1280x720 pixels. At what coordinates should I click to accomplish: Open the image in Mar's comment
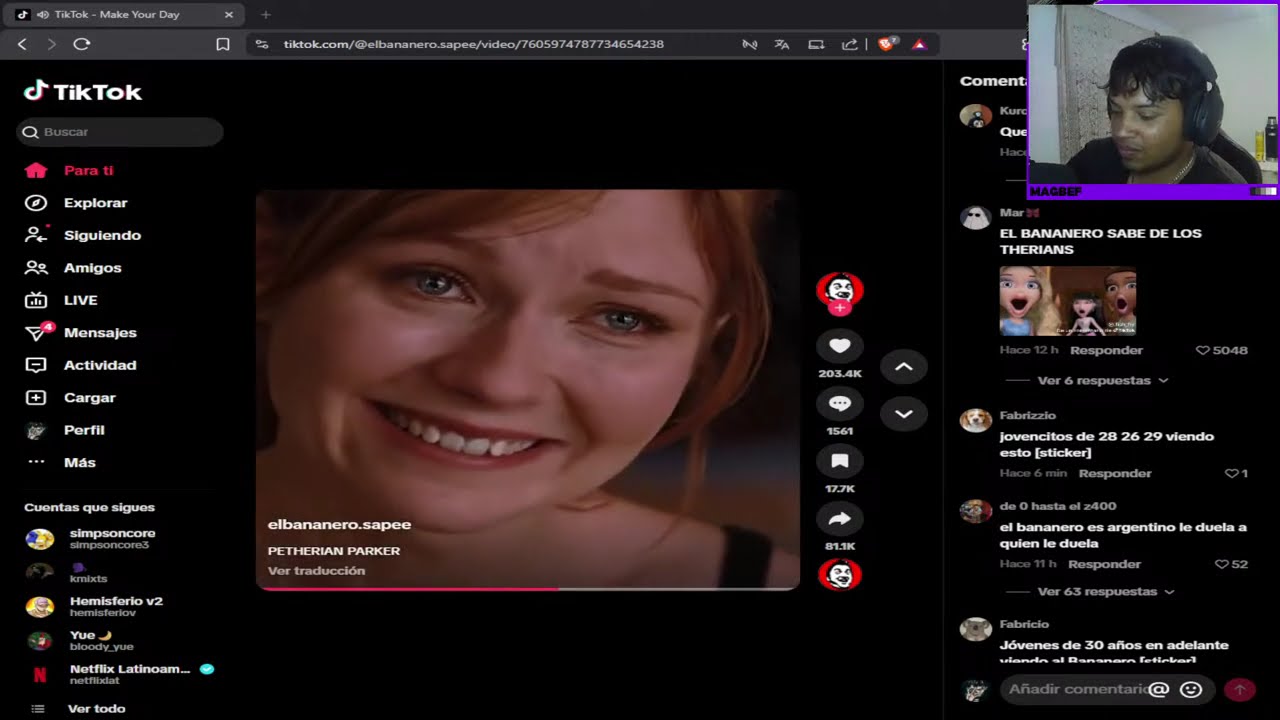point(1068,301)
